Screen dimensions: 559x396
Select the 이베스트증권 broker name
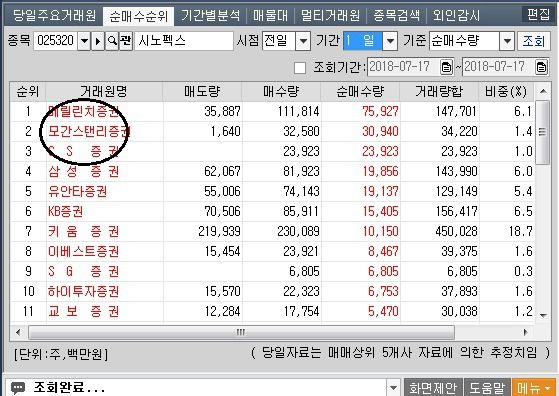pos(83,251)
